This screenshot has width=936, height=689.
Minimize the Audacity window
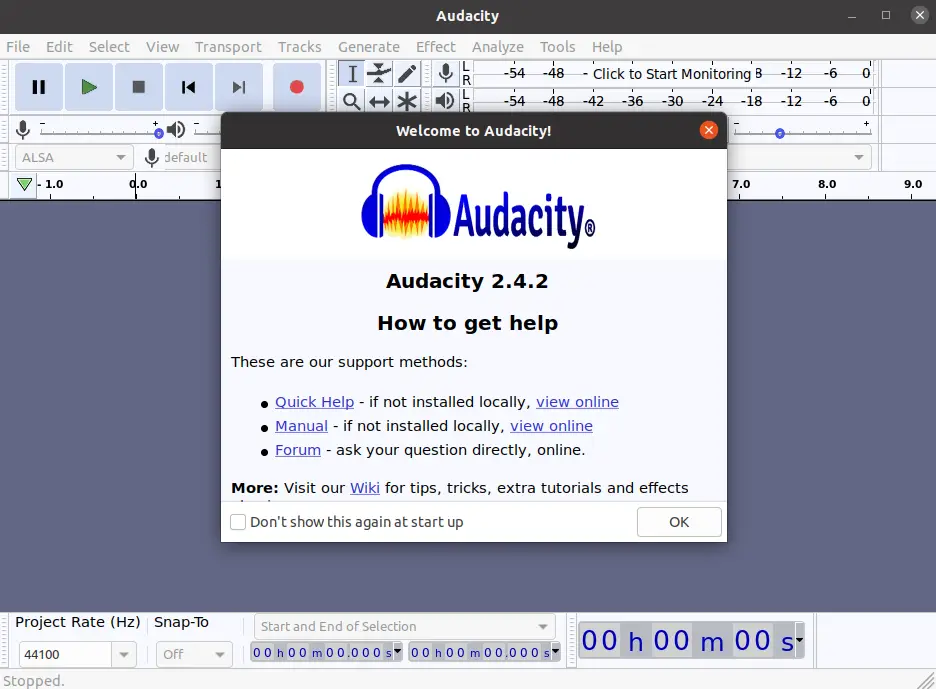tap(852, 16)
